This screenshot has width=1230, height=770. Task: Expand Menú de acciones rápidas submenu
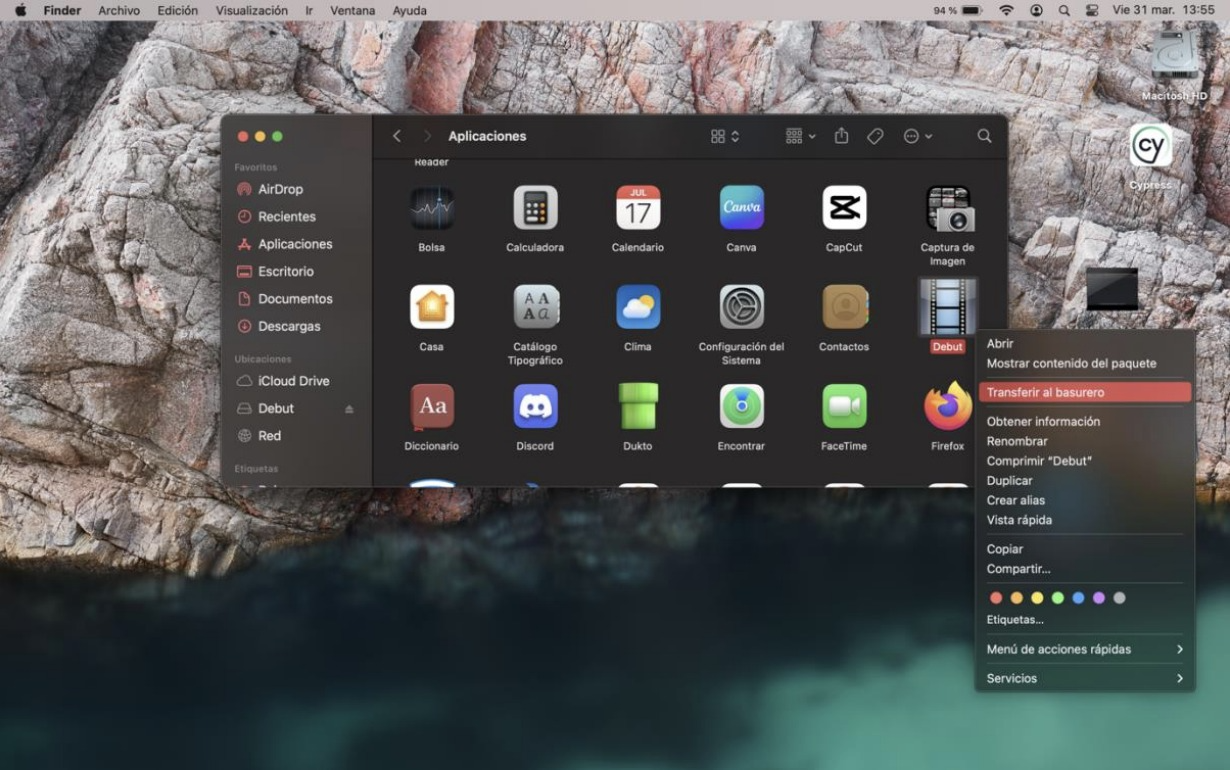[x=1084, y=649]
